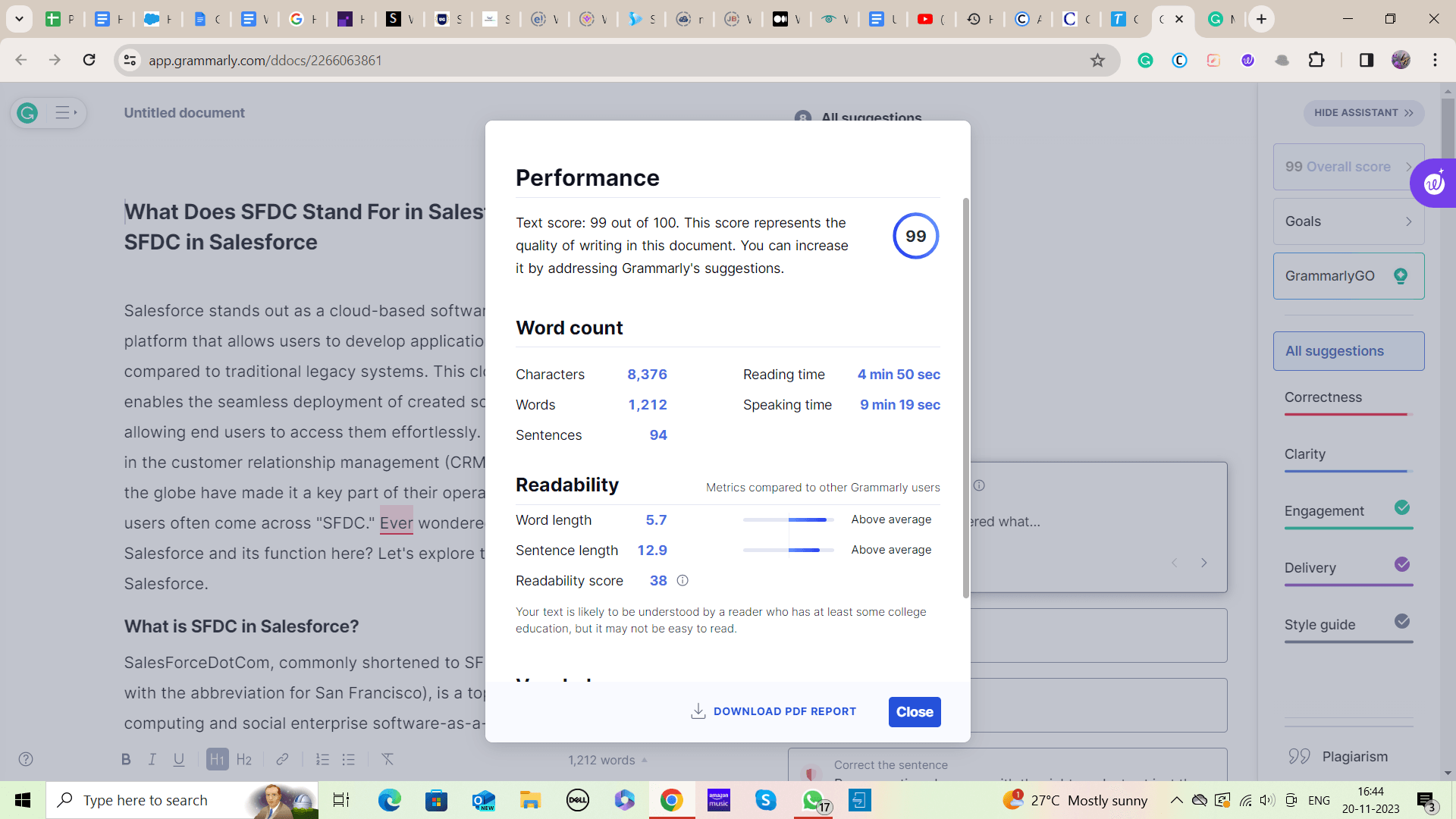Apply Italic formatting from the bottom toolbar
This screenshot has width=1456, height=819.
[152, 759]
